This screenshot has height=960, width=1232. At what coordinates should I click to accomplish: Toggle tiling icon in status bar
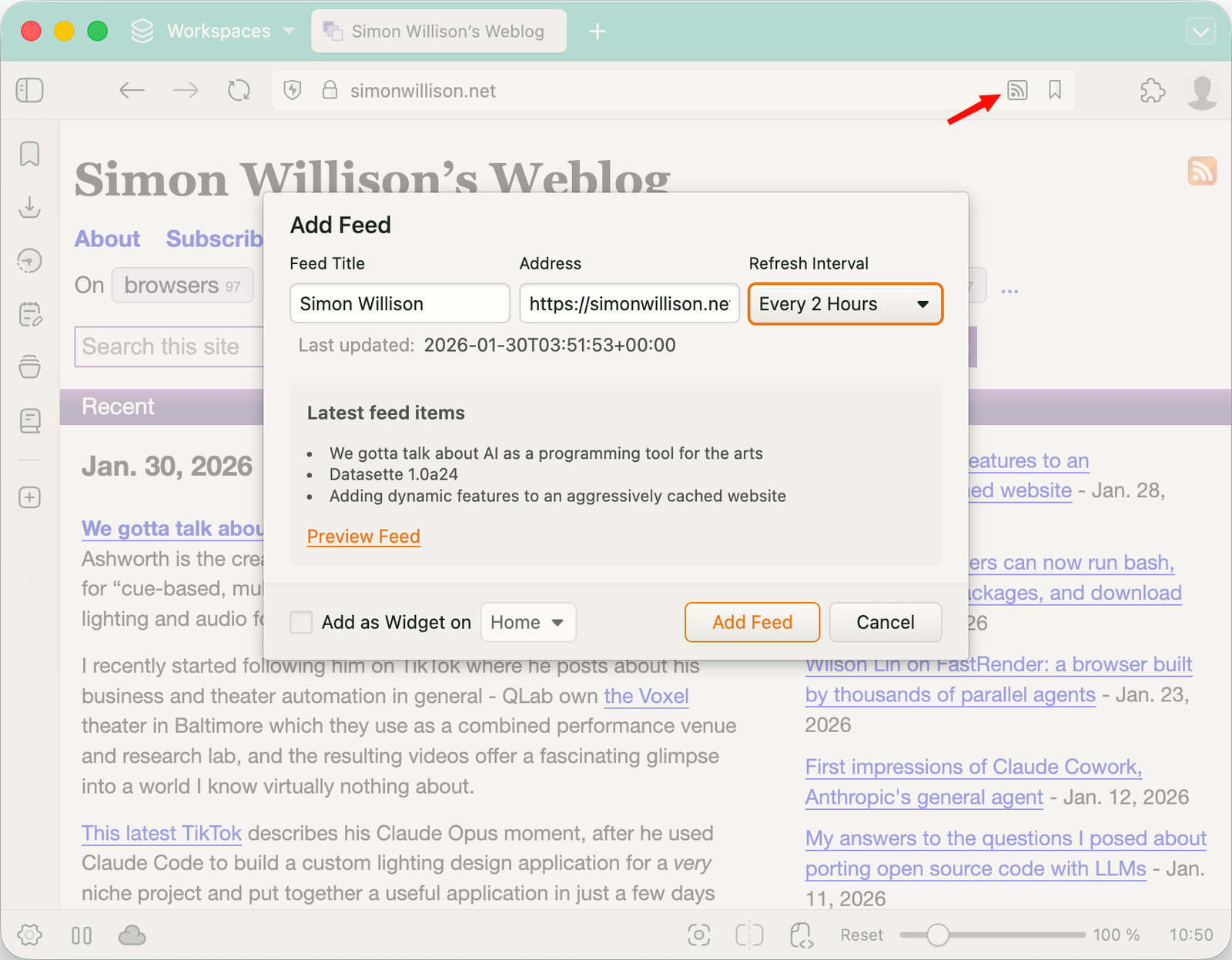pos(749,935)
